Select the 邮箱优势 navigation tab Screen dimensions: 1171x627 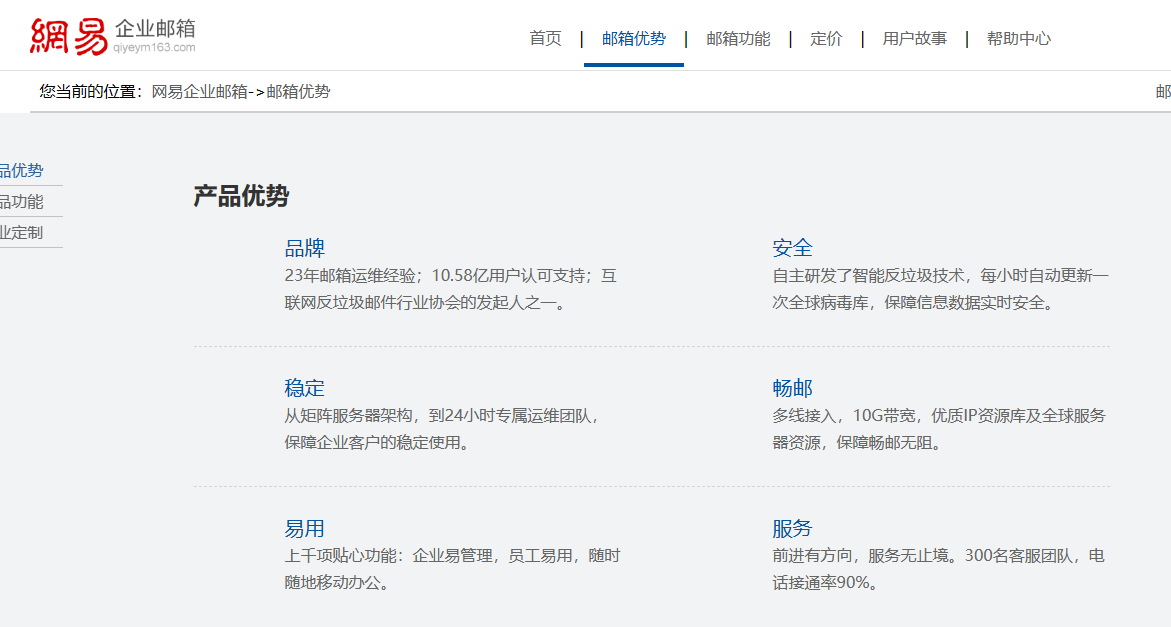[x=633, y=38]
